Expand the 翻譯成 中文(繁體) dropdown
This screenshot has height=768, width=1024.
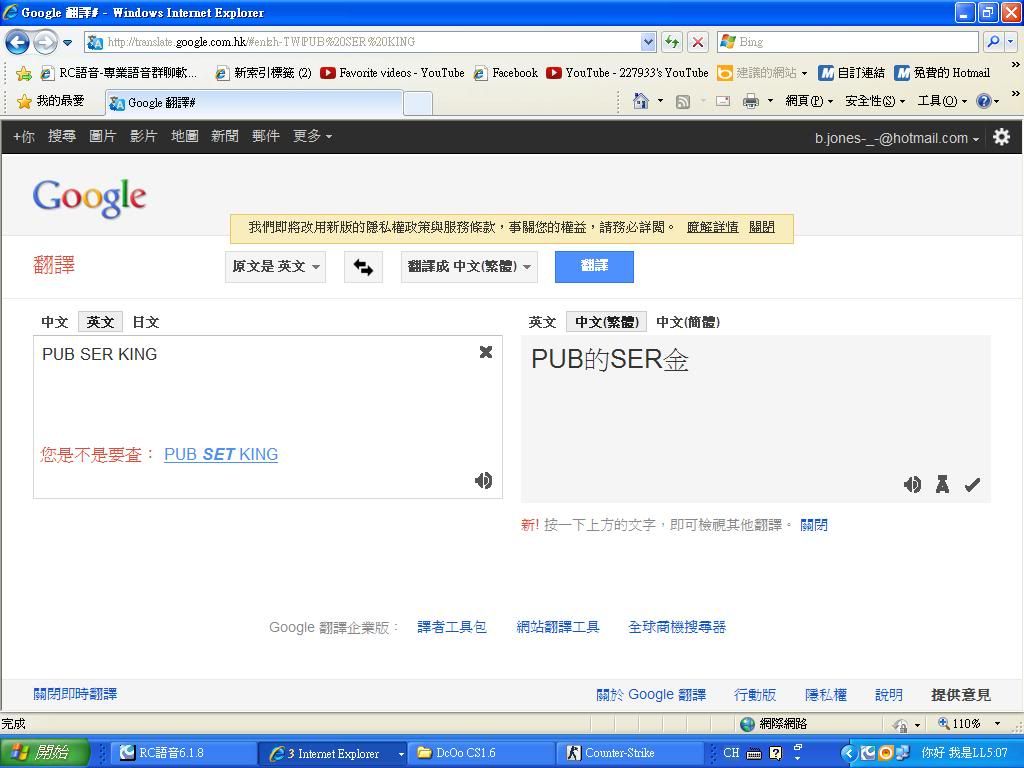click(x=469, y=267)
